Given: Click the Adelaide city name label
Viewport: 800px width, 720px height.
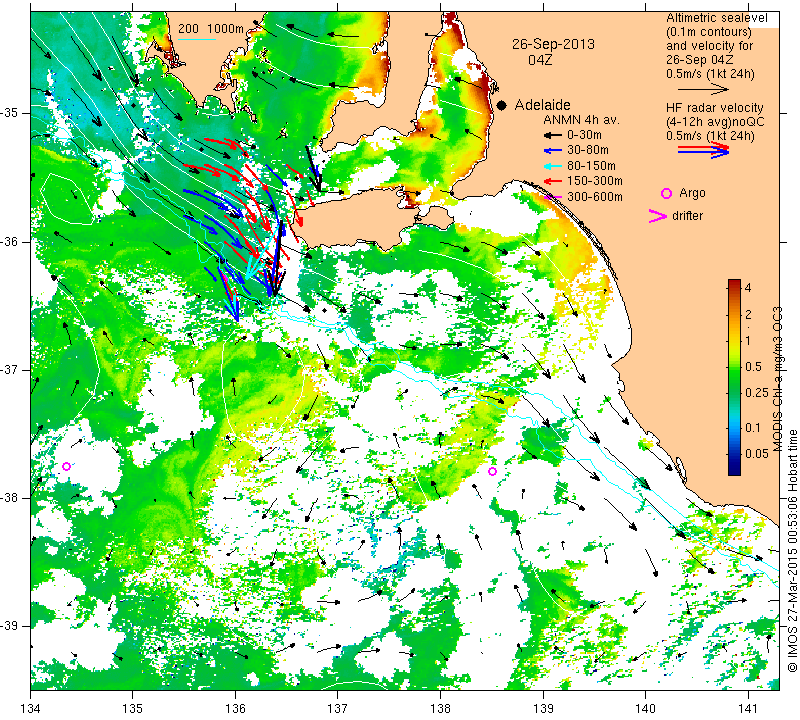Looking at the screenshot, I should pos(542,105).
